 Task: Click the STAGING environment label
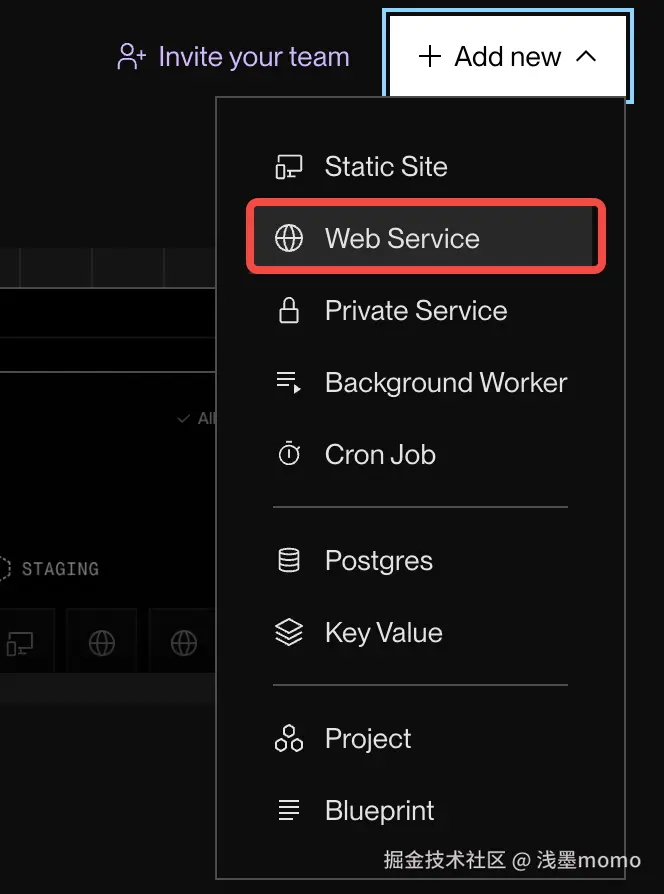(60, 569)
